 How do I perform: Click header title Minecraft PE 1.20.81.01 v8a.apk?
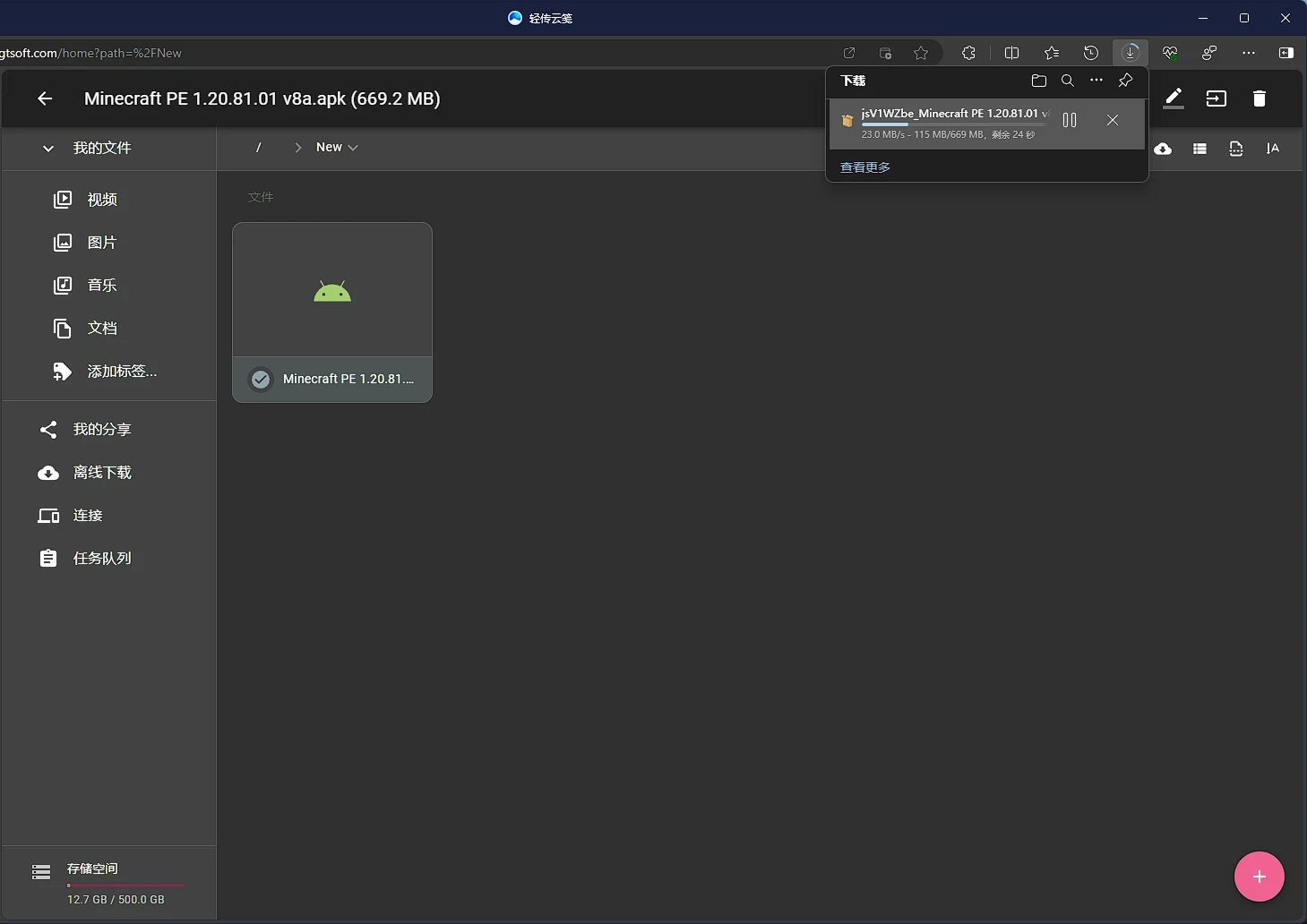pos(262,98)
